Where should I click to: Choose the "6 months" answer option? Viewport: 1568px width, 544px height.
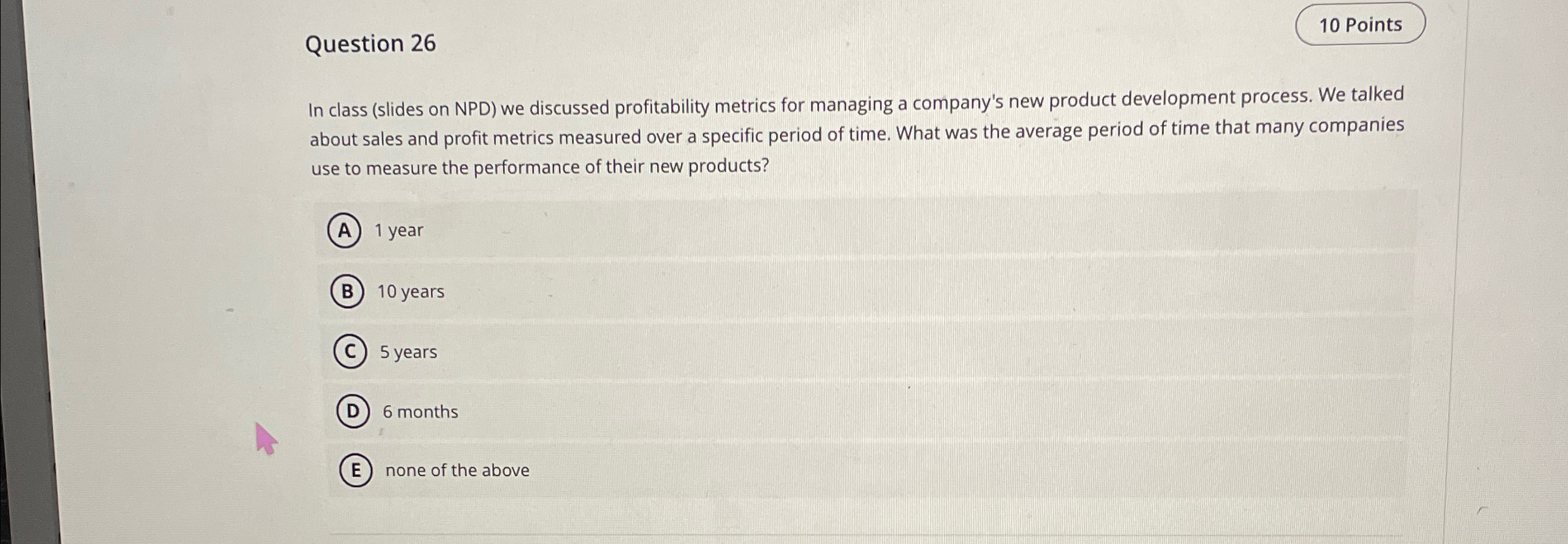420,412
